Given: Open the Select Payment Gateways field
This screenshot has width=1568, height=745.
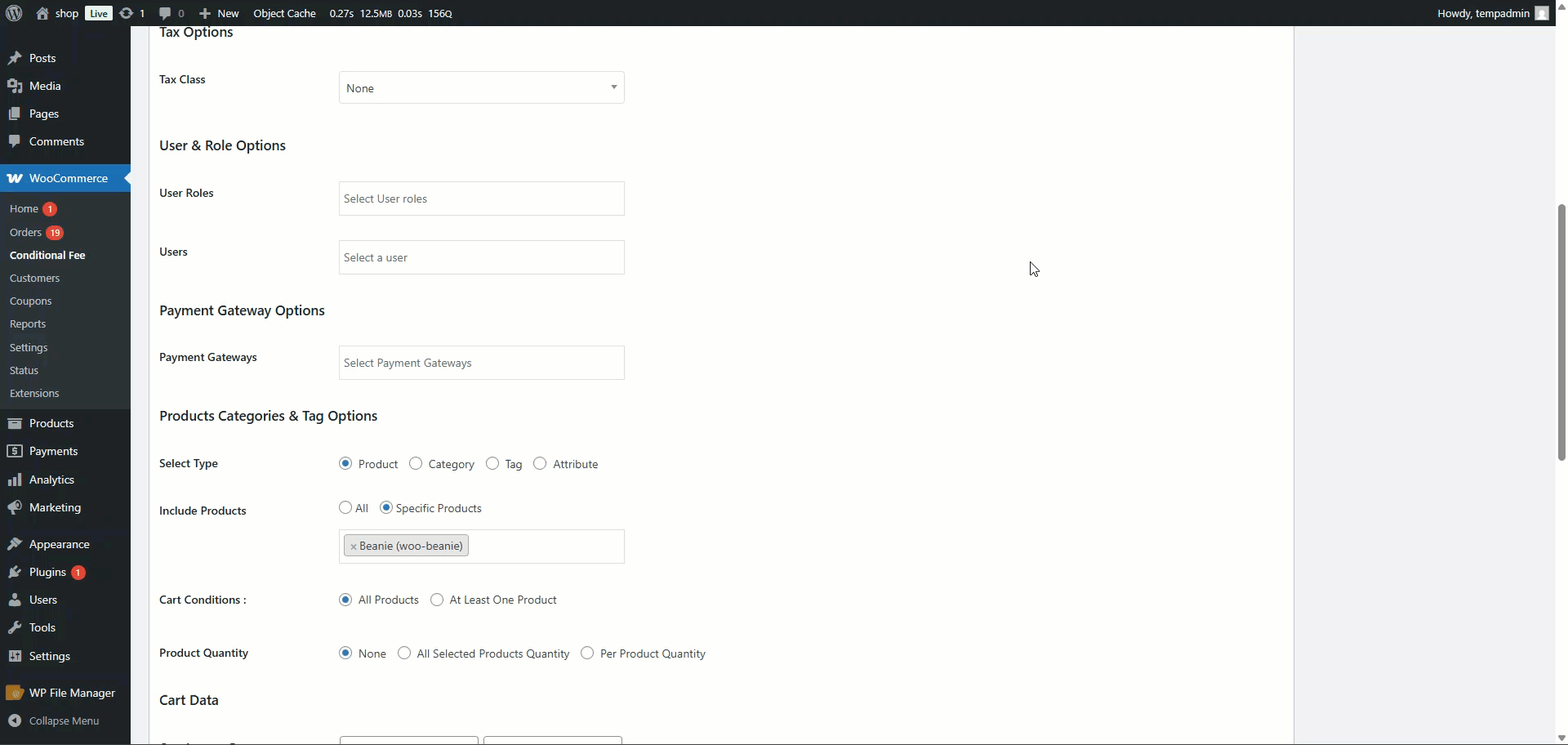Looking at the screenshot, I should pos(482,363).
